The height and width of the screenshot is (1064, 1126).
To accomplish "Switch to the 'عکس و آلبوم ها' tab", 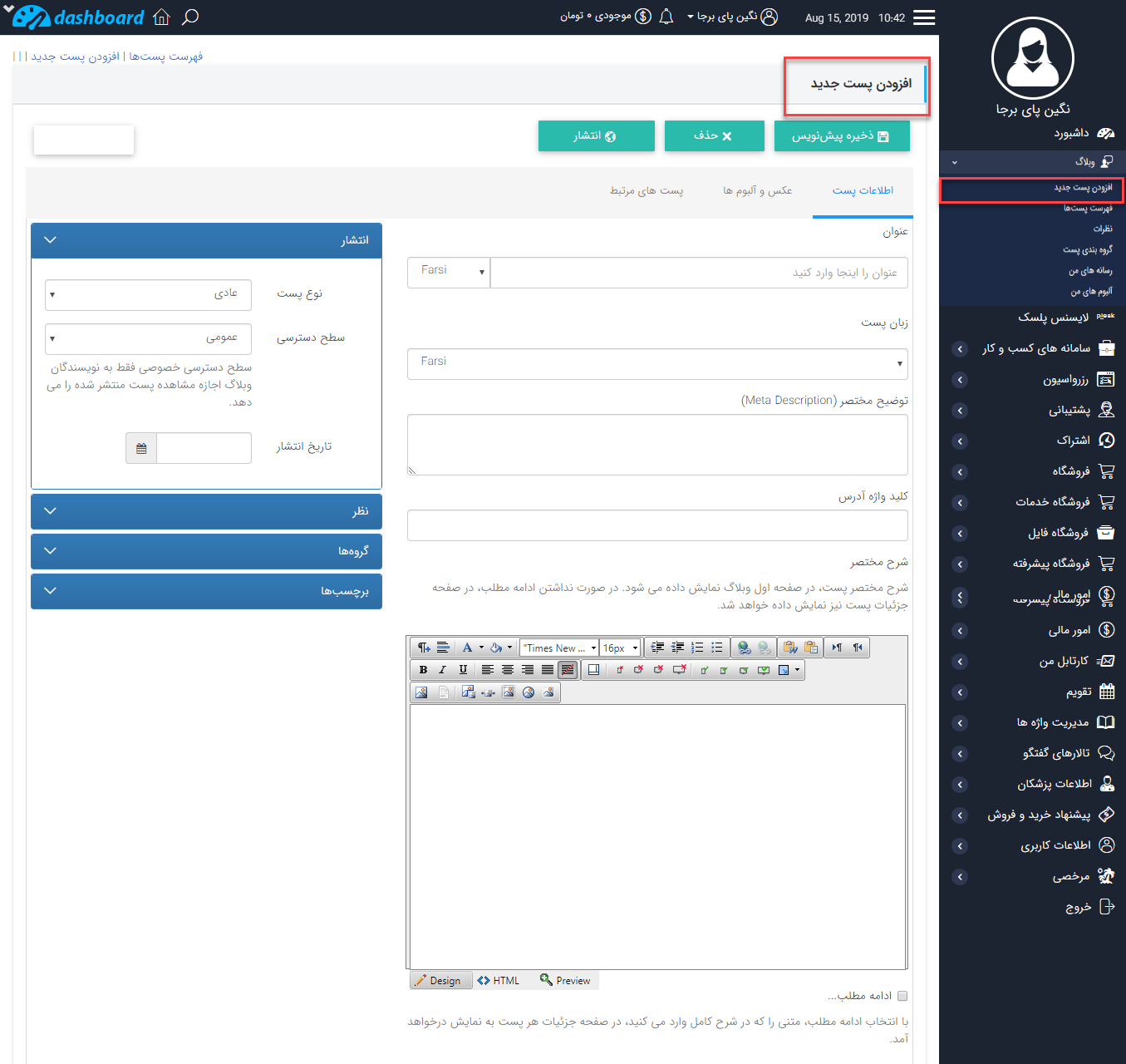I will click(757, 191).
